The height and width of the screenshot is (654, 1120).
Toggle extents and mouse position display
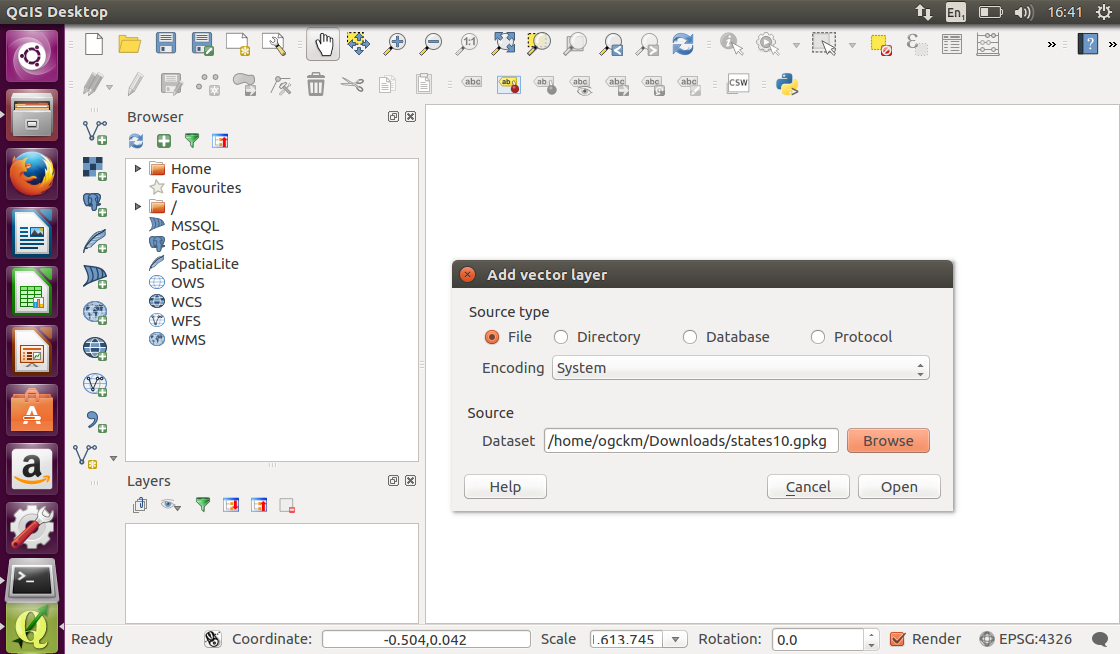(212, 639)
